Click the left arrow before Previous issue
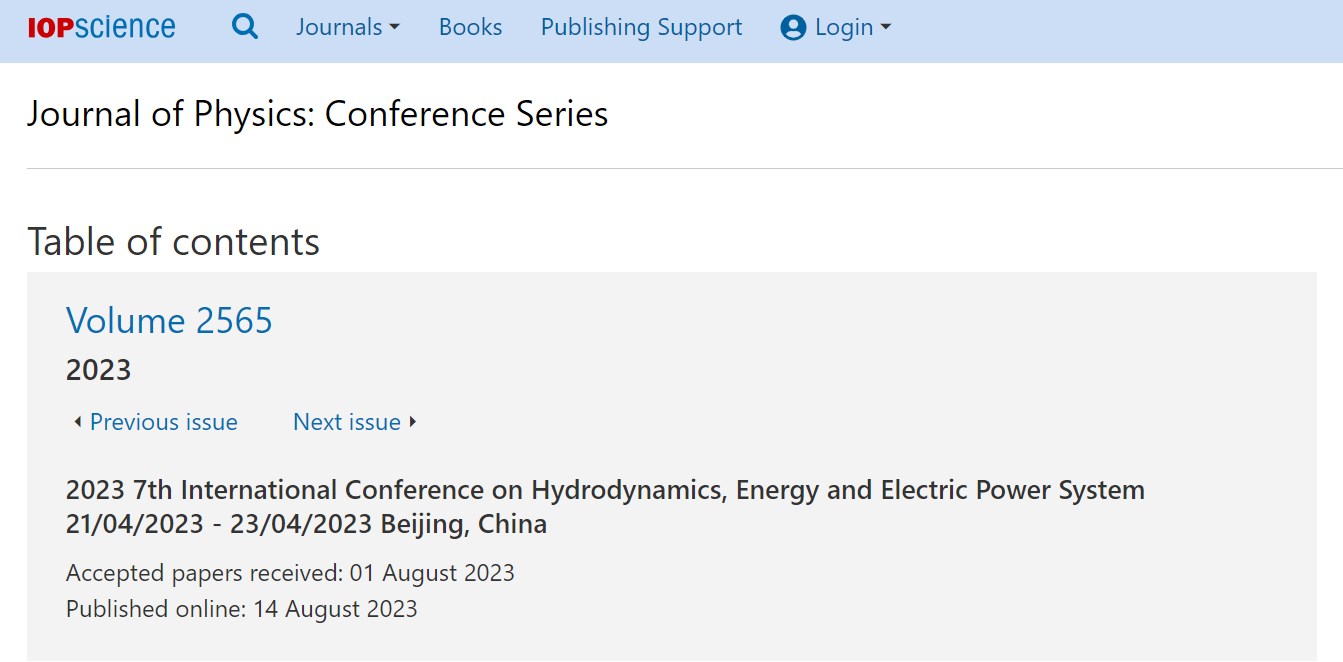This screenshot has width=1343, height=662. (x=77, y=422)
